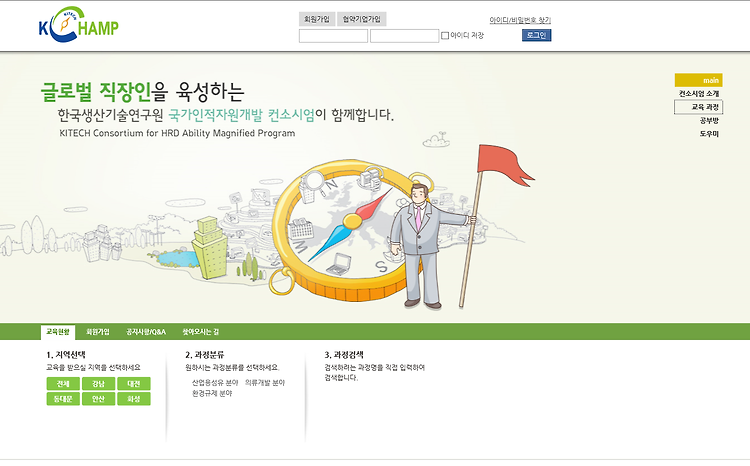Open 교육 과정 in side menu
The image size is (750, 466).
698,107
